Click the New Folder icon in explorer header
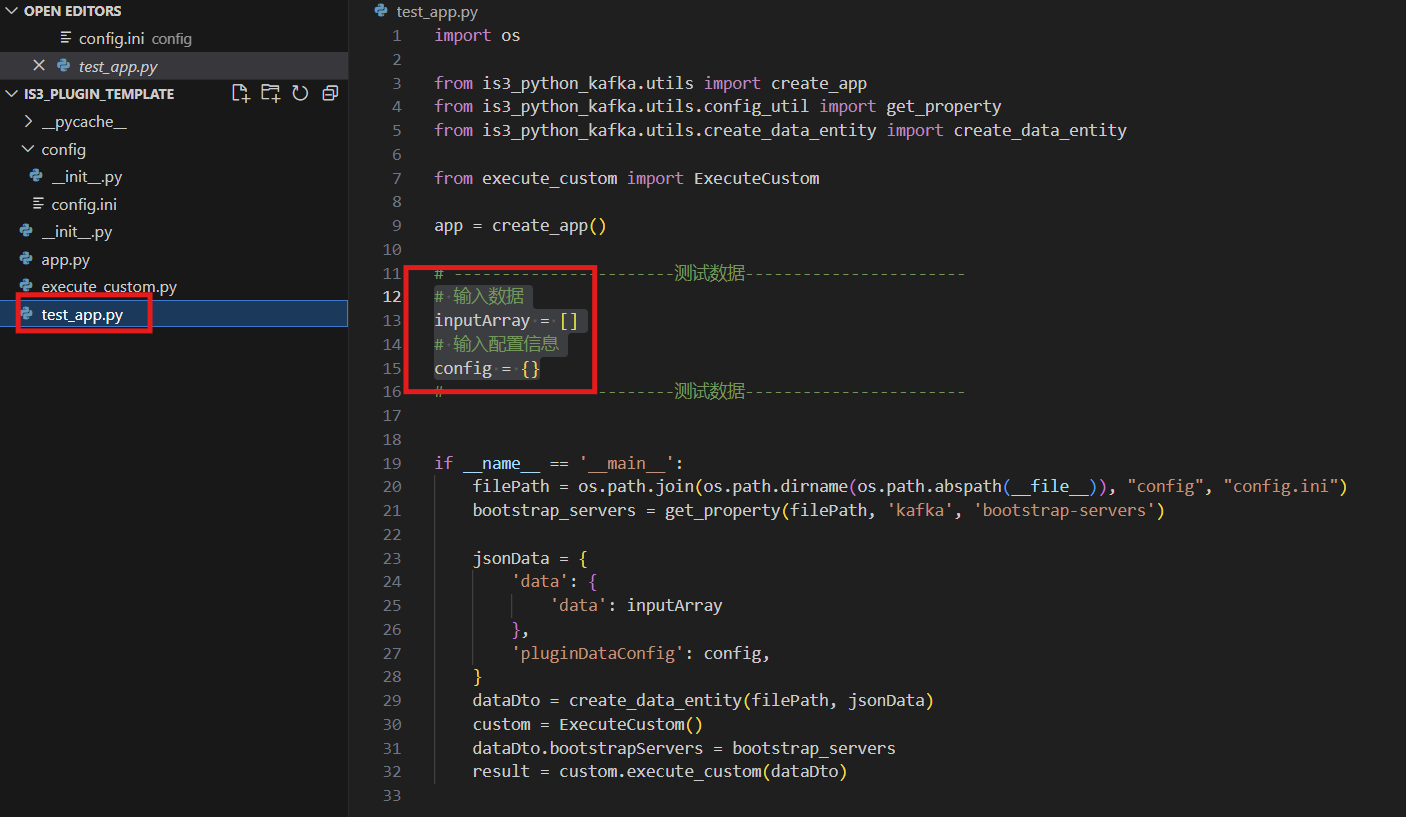This screenshot has width=1406, height=817. pos(270,93)
